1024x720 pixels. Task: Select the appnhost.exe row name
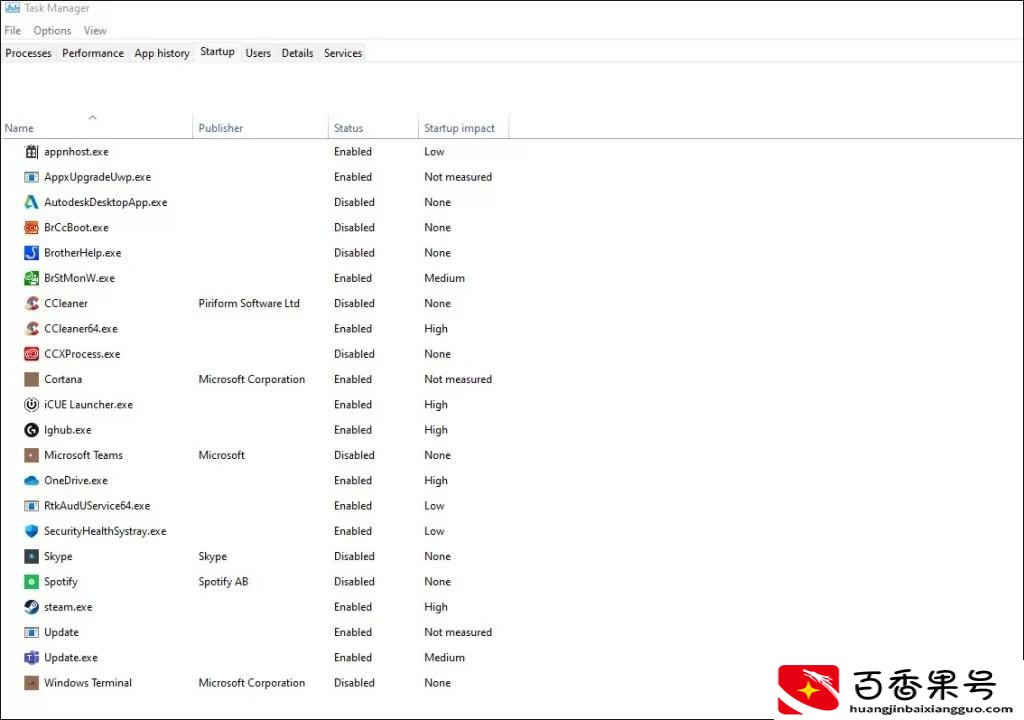(x=76, y=152)
